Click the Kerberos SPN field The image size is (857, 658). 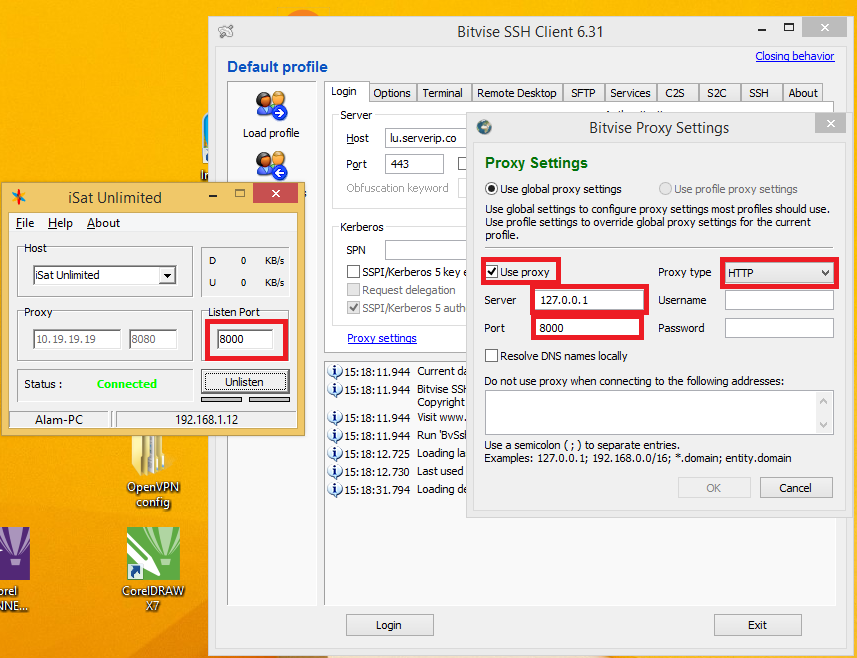425,250
